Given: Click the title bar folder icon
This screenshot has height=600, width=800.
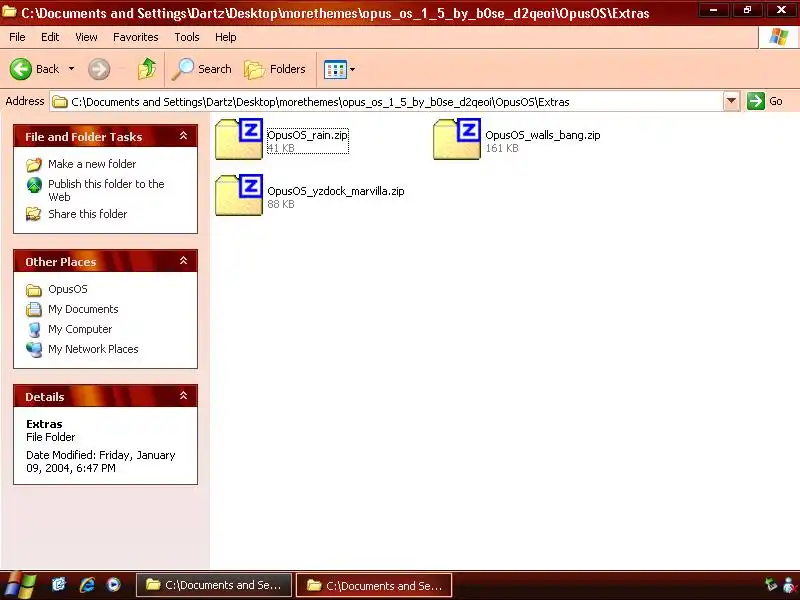Looking at the screenshot, I should [x=9, y=11].
